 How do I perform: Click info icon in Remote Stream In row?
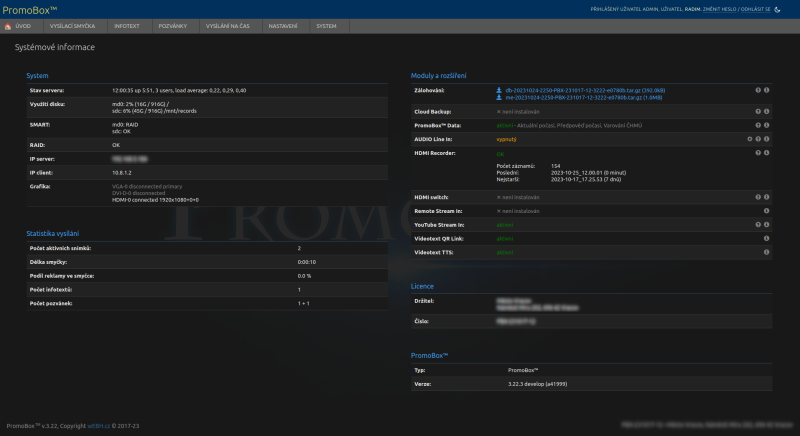pos(766,211)
